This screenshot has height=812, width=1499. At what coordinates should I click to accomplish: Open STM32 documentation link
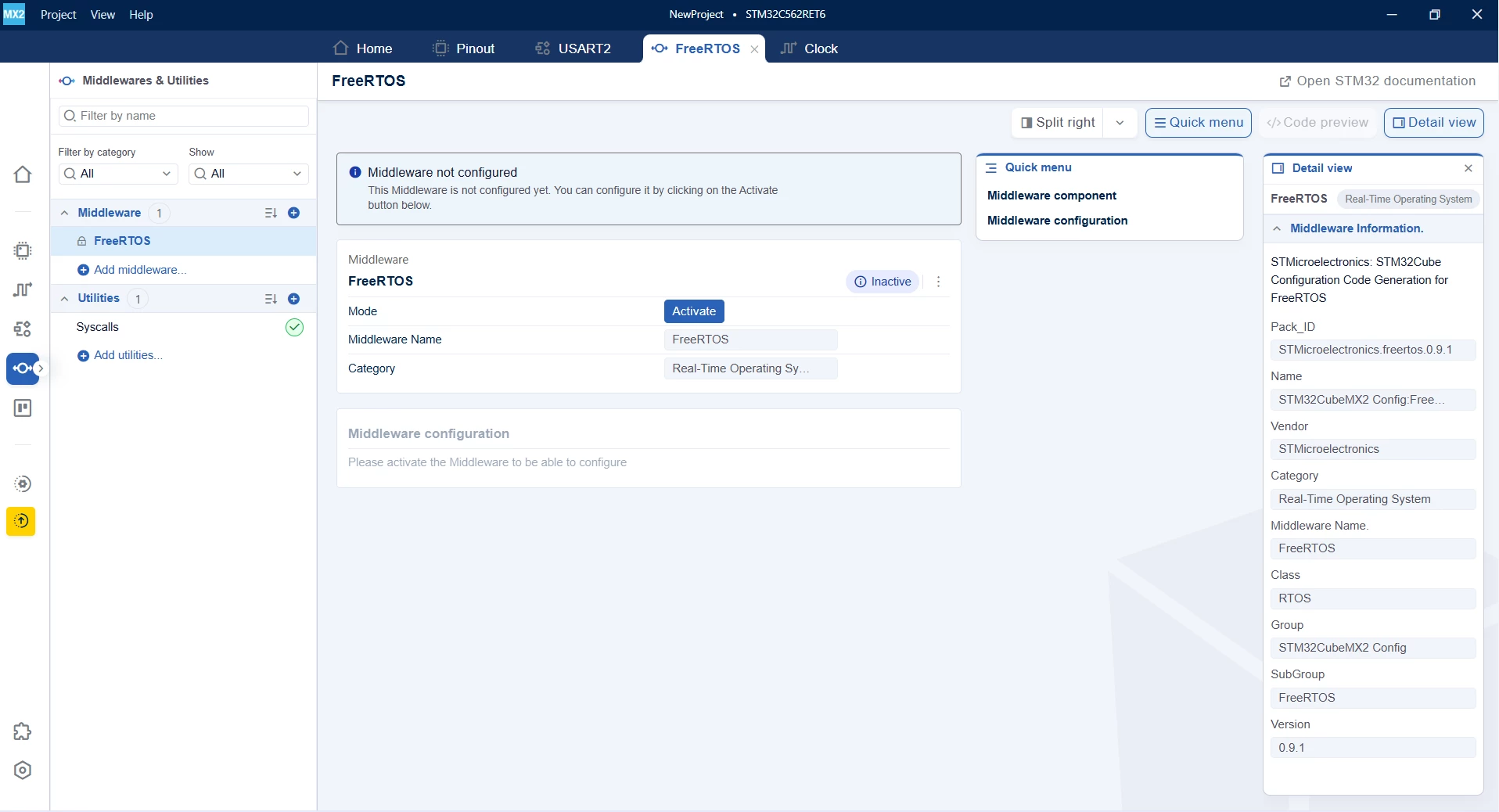point(1377,81)
